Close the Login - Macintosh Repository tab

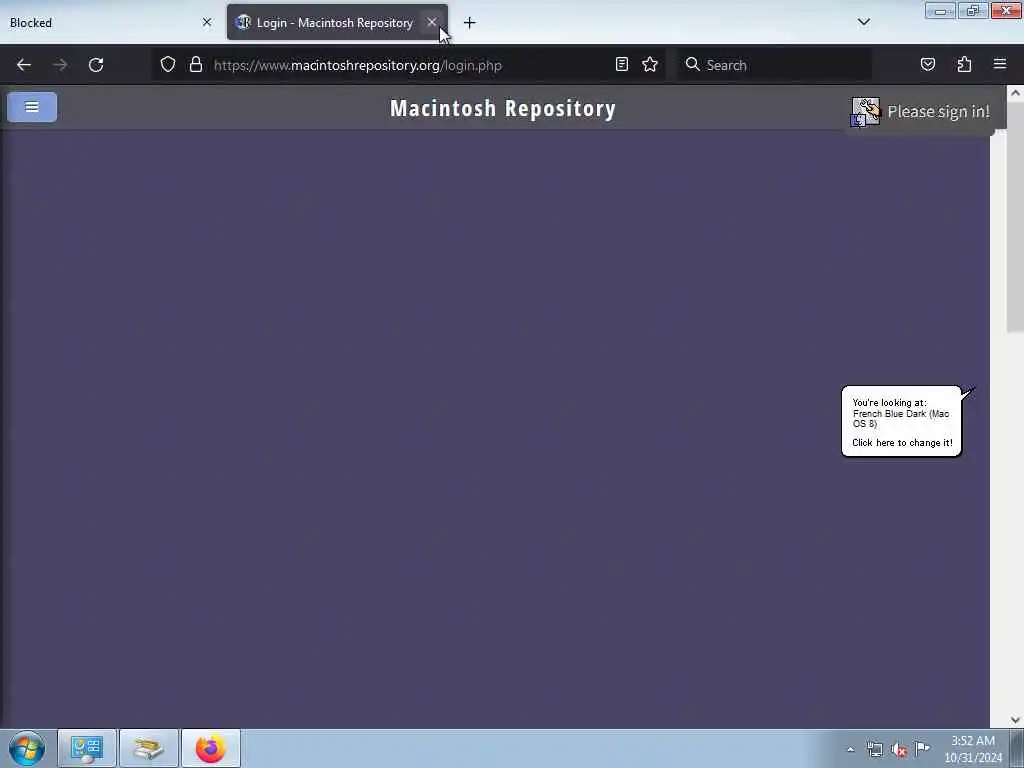(432, 22)
